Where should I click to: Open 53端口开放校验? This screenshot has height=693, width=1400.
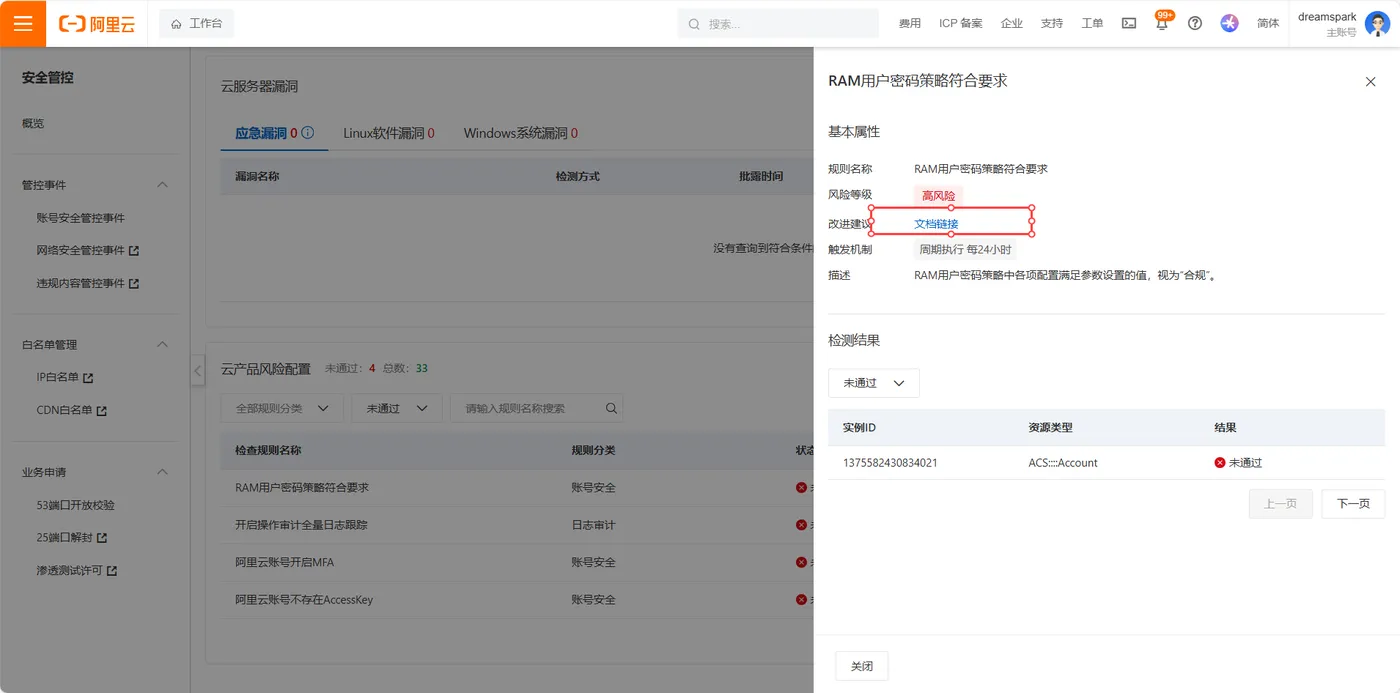[76, 506]
